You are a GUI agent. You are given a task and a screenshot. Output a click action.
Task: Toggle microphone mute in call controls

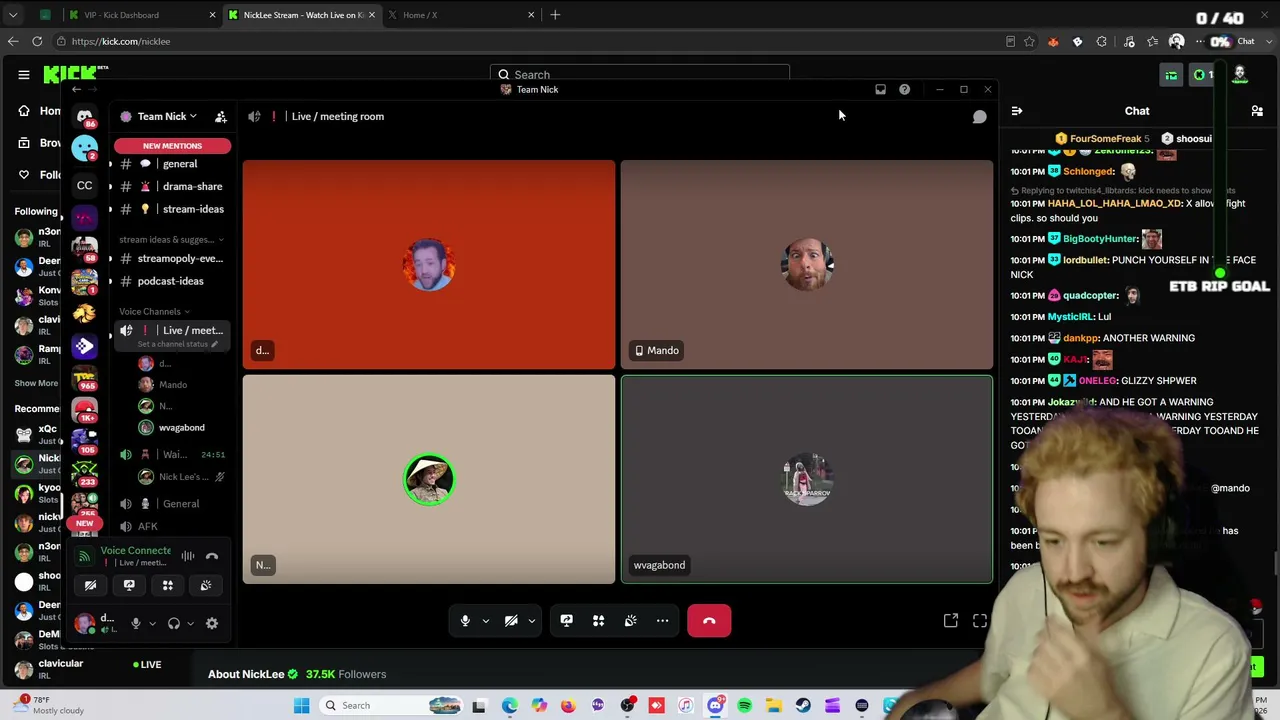point(465,621)
